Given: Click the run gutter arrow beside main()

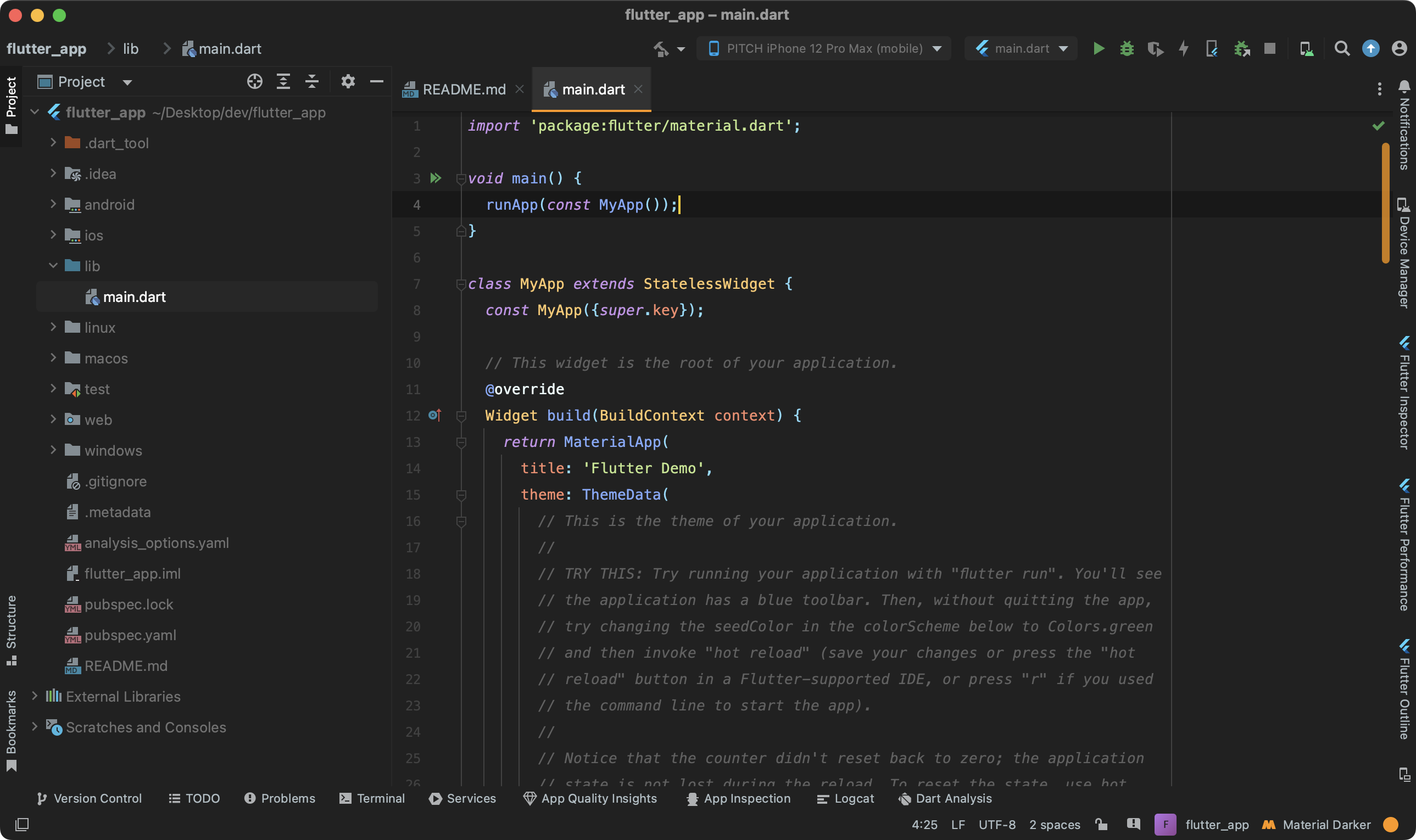Looking at the screenshot, I should 436,178.
